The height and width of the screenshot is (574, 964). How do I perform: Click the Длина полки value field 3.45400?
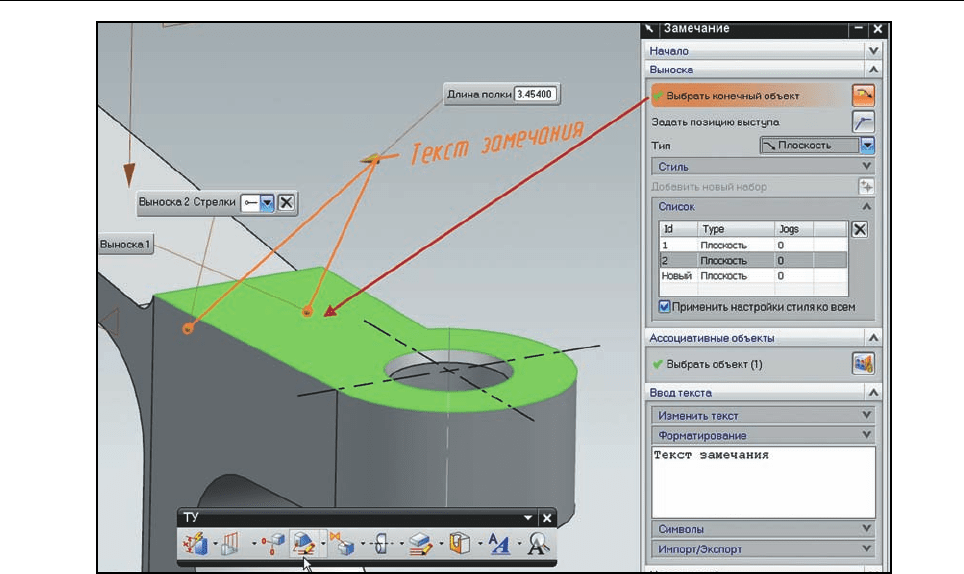coord(535,94)
